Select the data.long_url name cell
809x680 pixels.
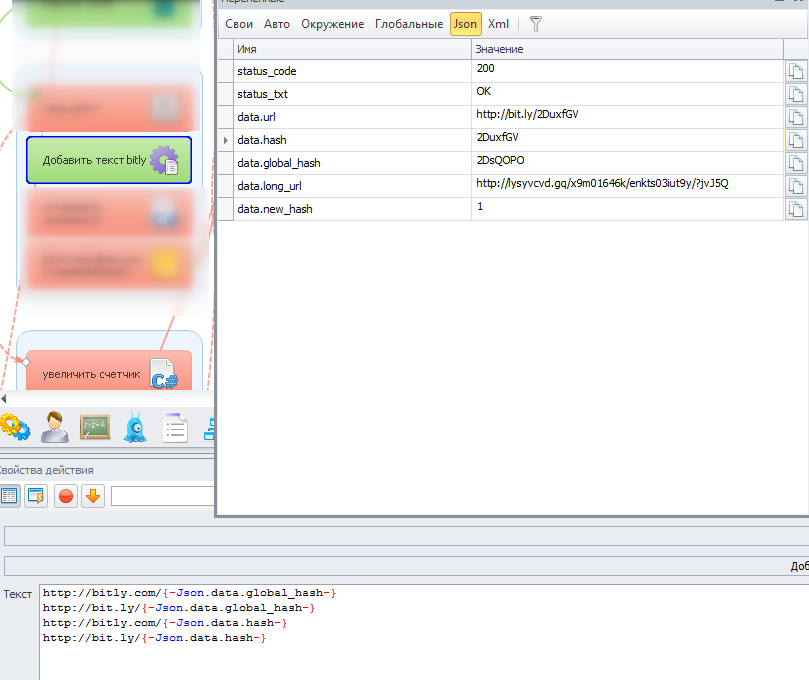point(352,186)
